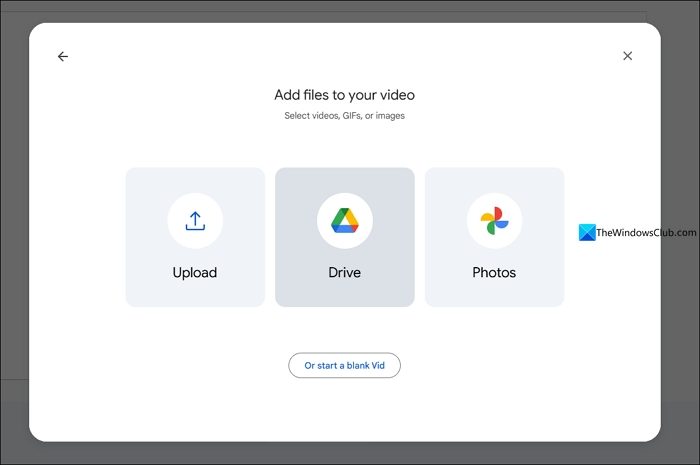This screenshot has width=700, height=465.
Task: Select the Drive label
Action: [344, 273]
